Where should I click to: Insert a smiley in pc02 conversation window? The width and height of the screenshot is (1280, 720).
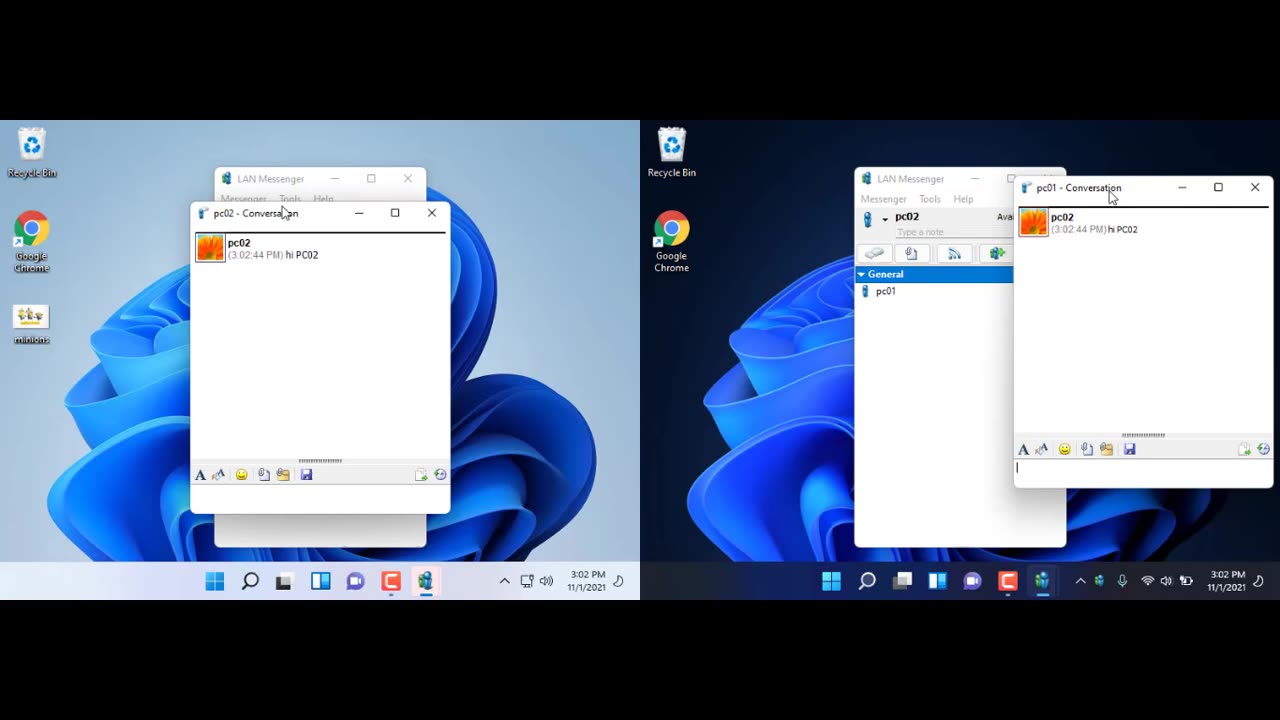point(241,475)
